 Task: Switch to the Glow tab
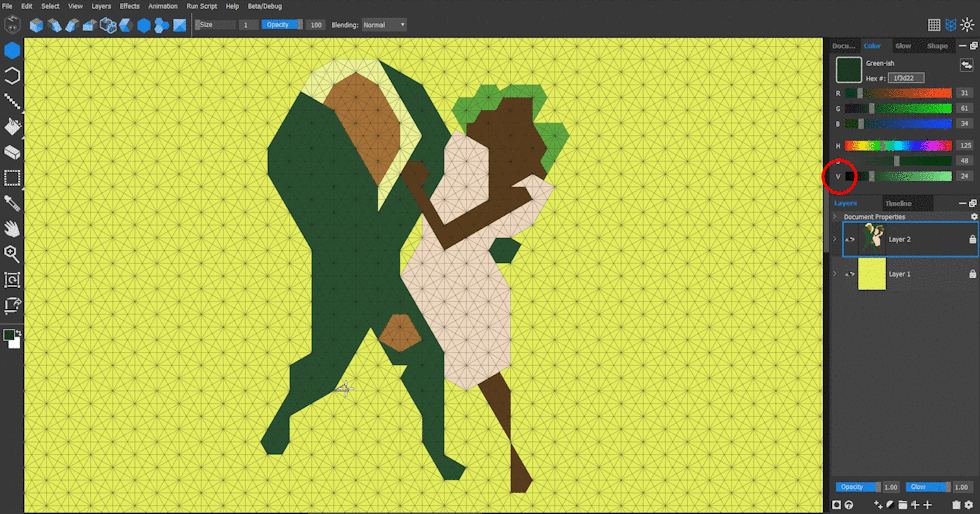(x=903, y=46)
